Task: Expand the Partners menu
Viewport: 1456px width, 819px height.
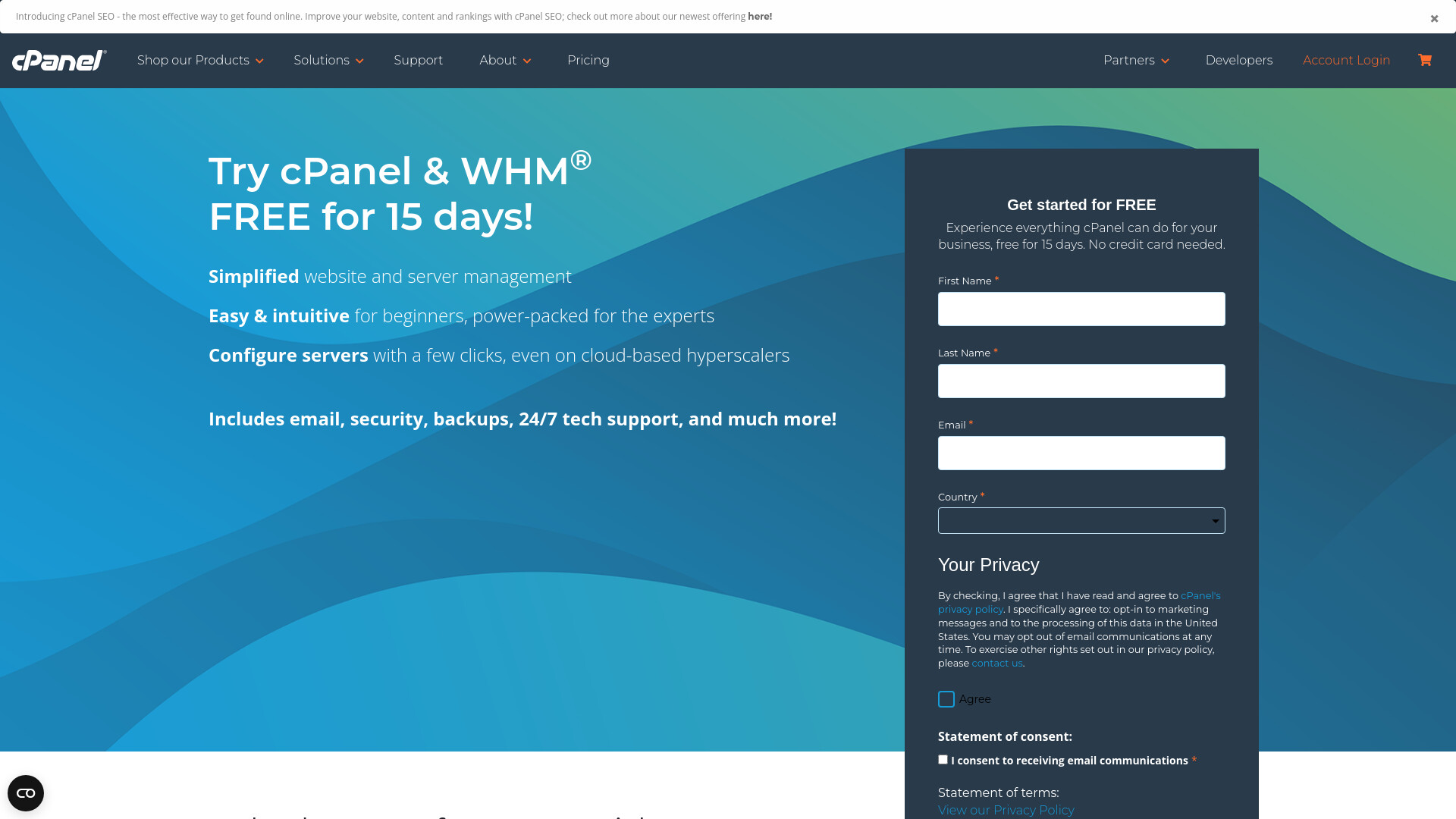Action: point(1136,60)
